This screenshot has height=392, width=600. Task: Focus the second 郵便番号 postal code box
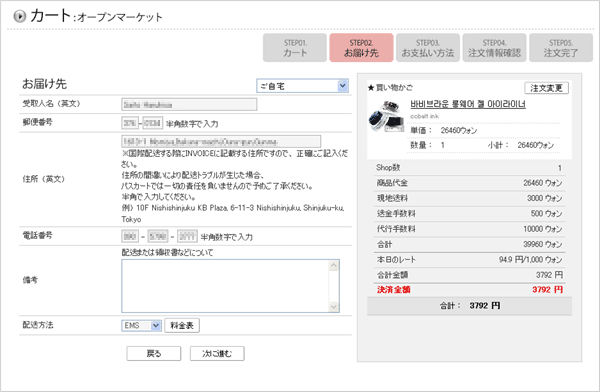(153, 123)
